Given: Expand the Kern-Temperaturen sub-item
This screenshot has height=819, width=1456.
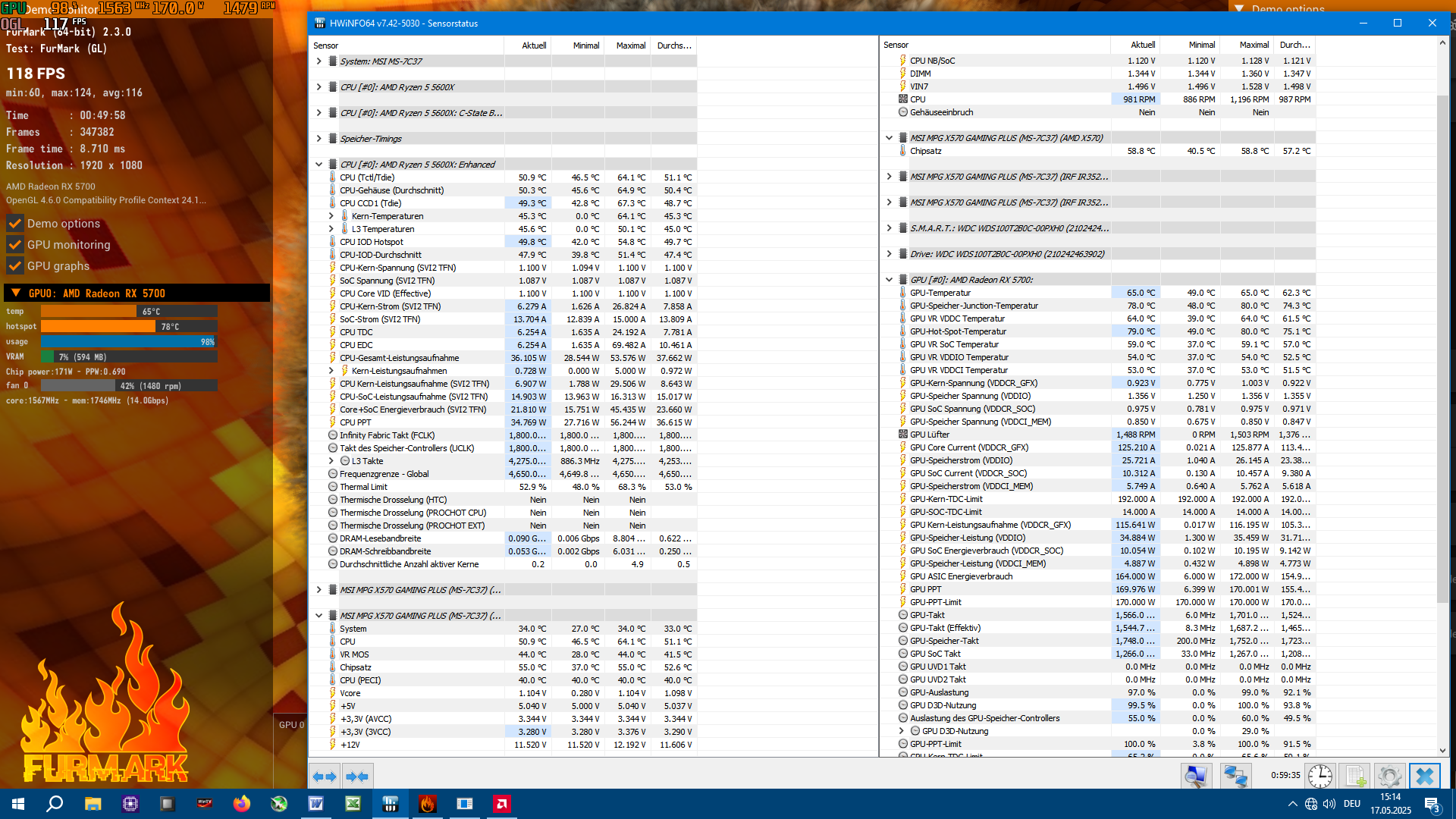Looking at the screenshot, I should point(331,216).
